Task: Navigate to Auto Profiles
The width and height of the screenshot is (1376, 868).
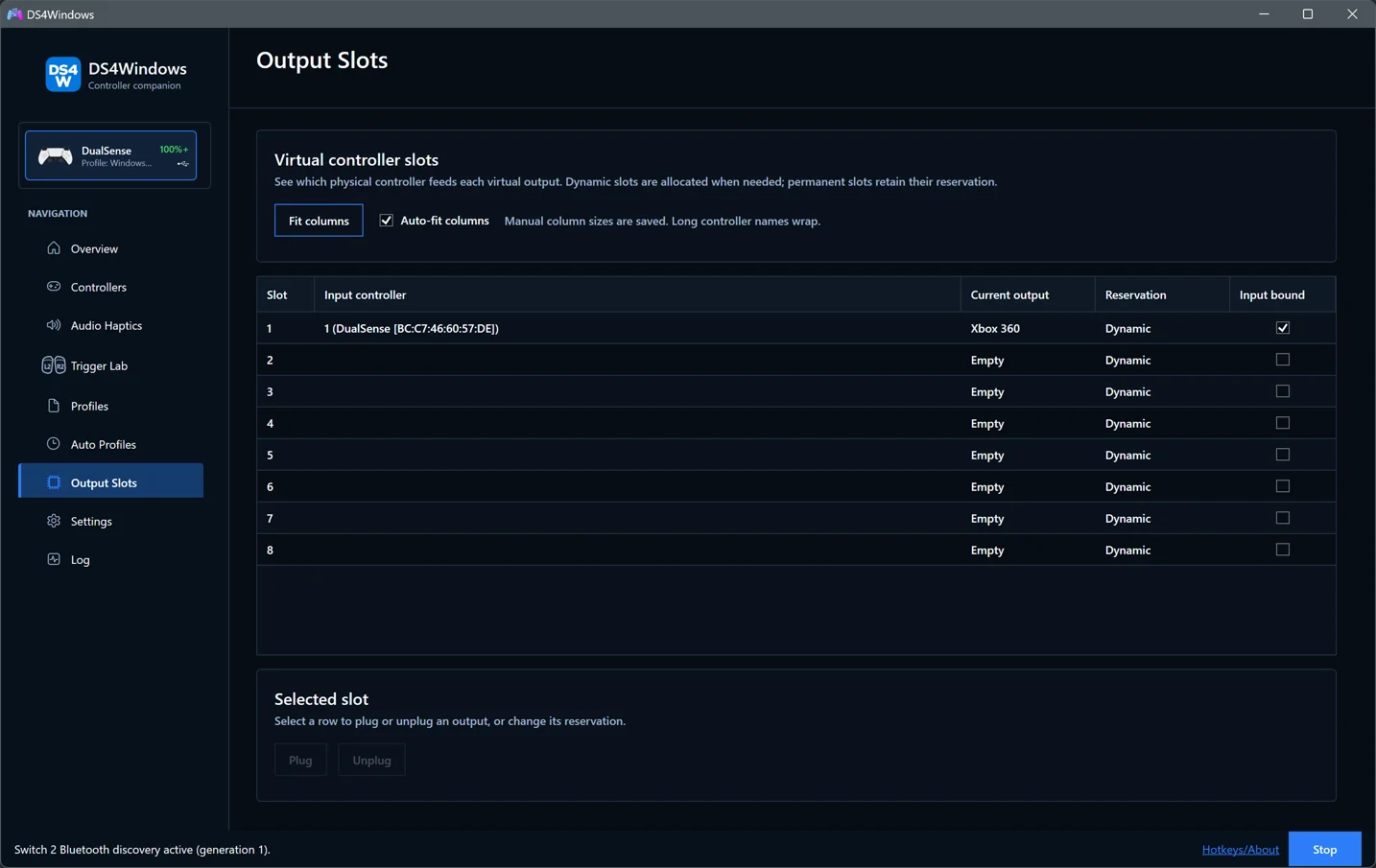Action: (111, 444)
